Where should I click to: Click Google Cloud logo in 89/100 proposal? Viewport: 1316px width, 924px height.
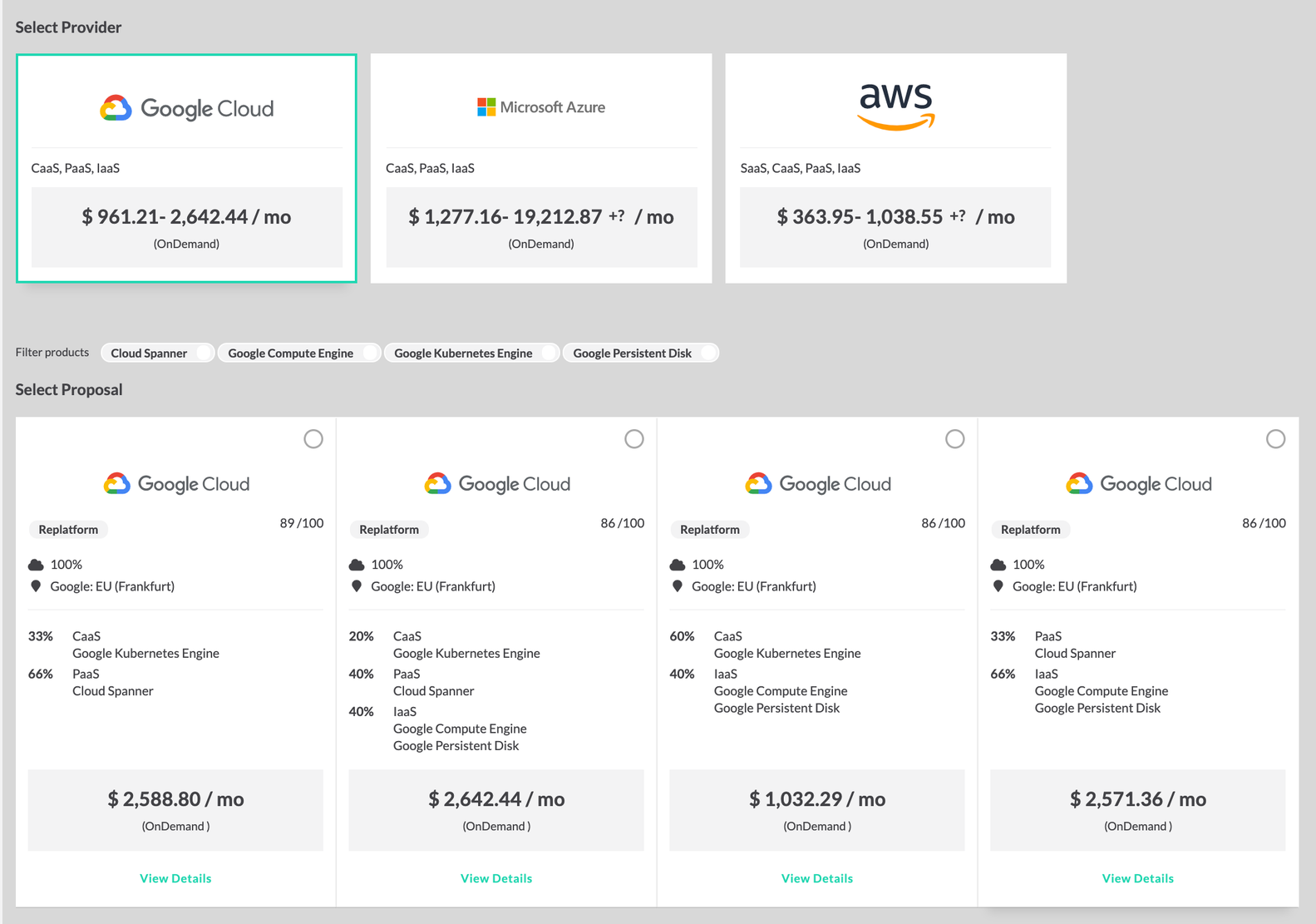point(176,484)
